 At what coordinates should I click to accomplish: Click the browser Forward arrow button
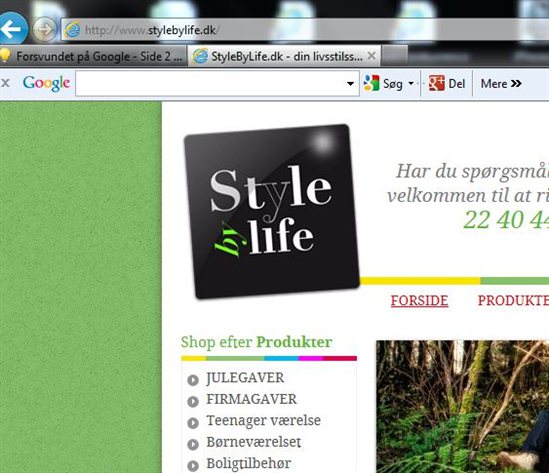point(44,29)
